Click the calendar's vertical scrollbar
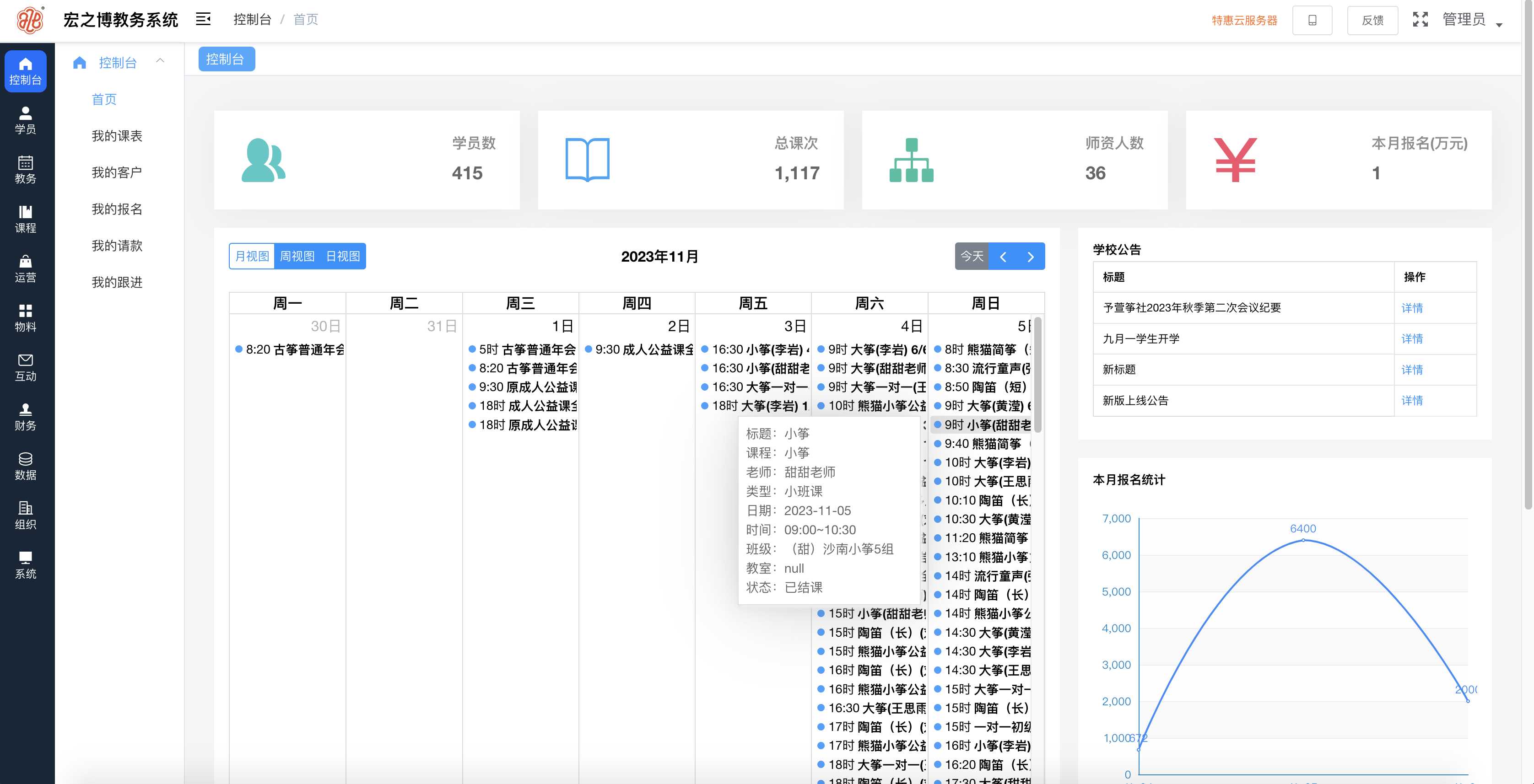The width and height of the screenshot is (1534, 784). click(1038, 375)
